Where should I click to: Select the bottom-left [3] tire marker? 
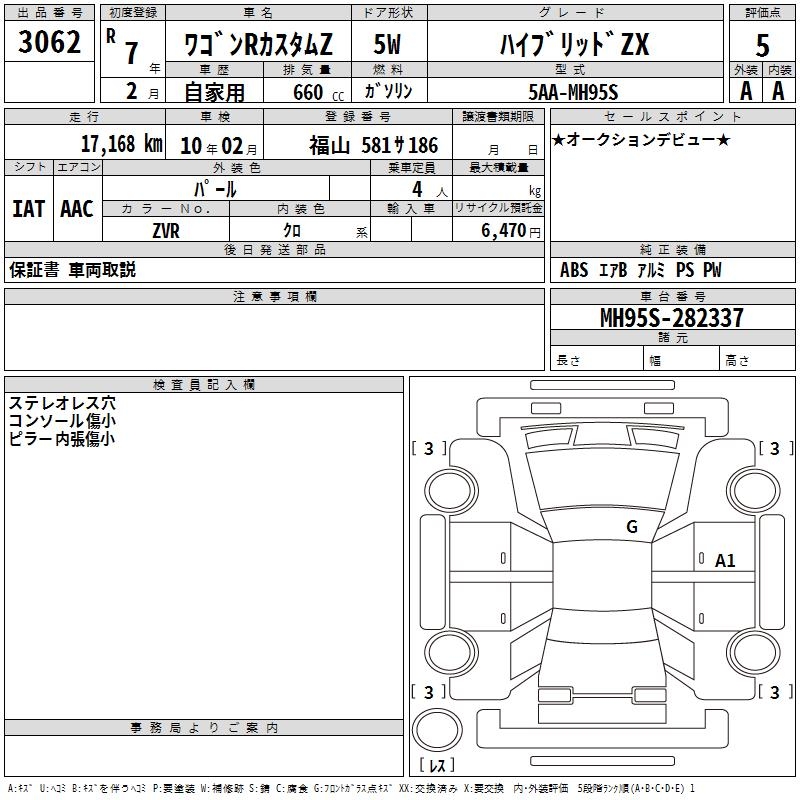click(429, 692)
